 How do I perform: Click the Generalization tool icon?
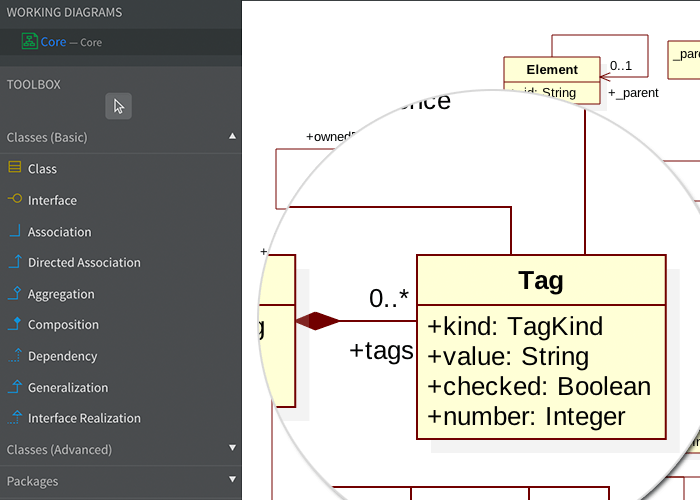tap(15, 386)
